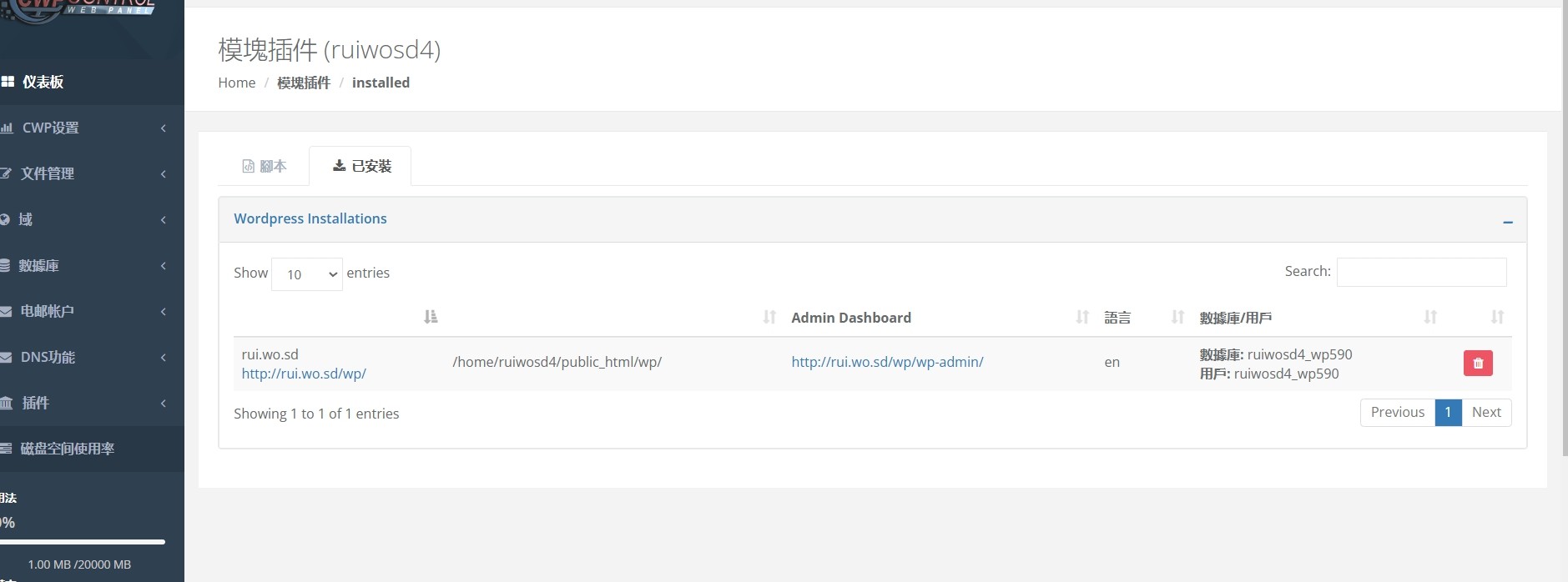Select the 已安裝 tab
The width and height of the screenshot is (1568, 582).
pos(360,166)
